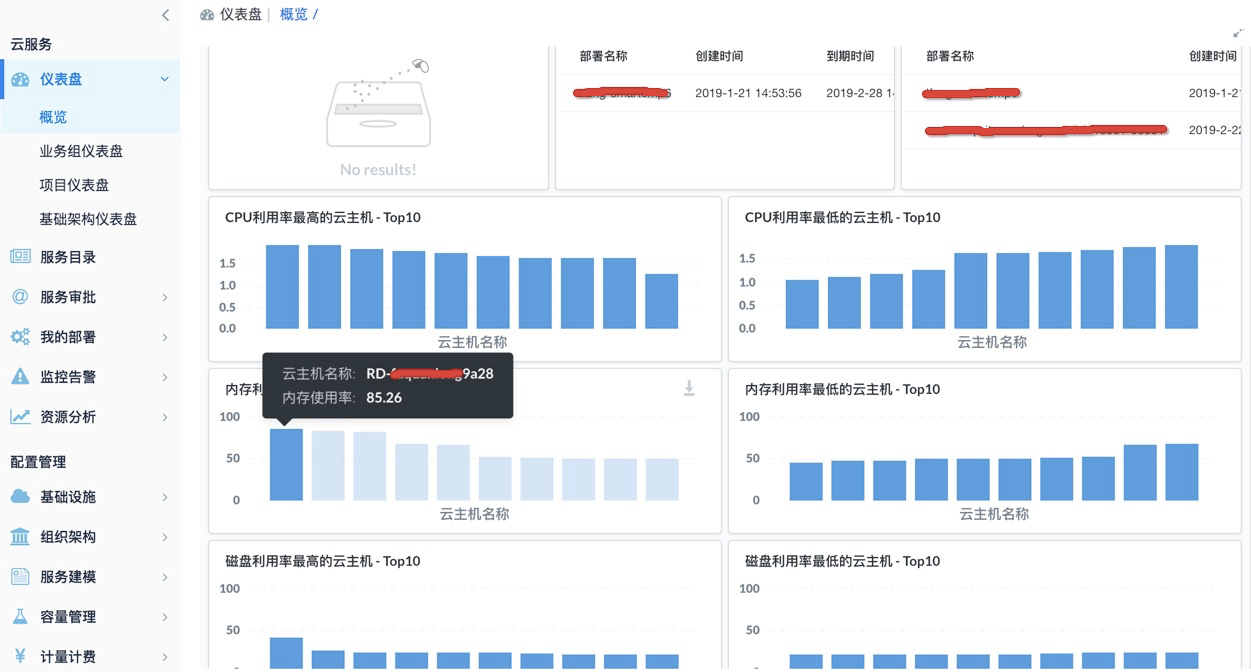Image resolution: width=1251 pixels, height=672 pixels.
Task: Click the 到期时间 column header
Action: (850, 56)
